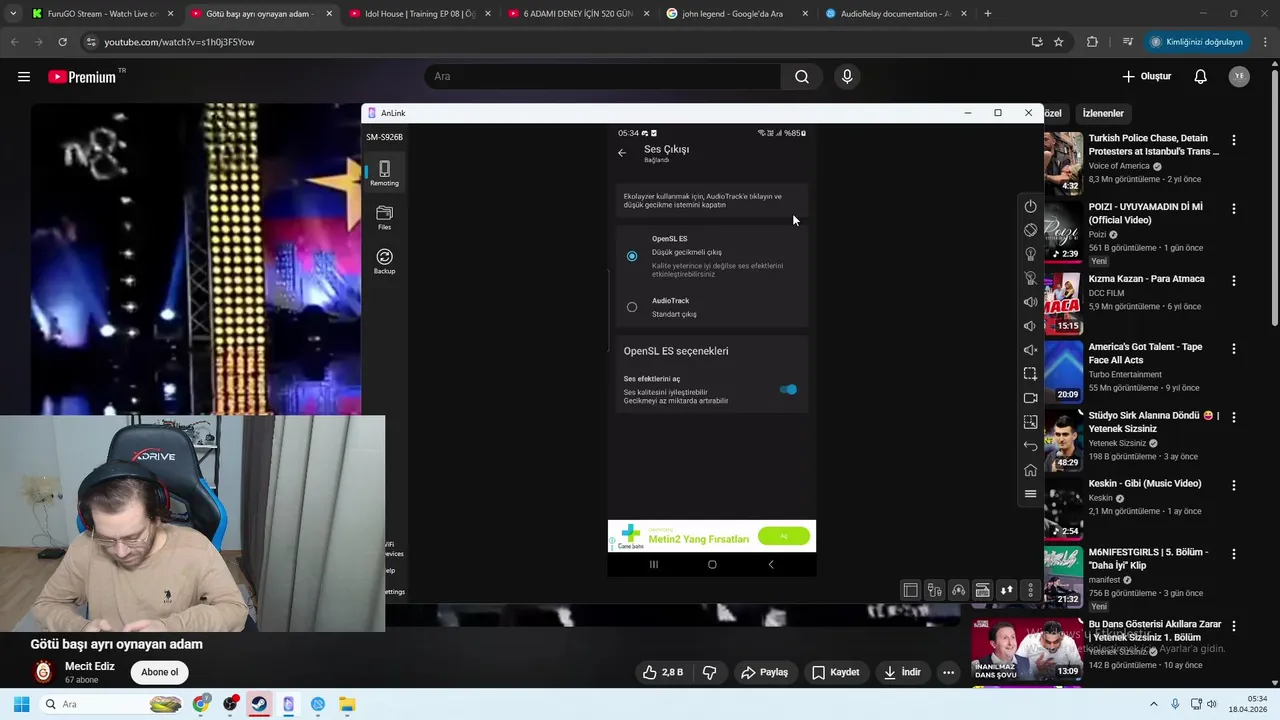Open options for POIZI UYUYAMADIN video

[x=1233, y=209]
